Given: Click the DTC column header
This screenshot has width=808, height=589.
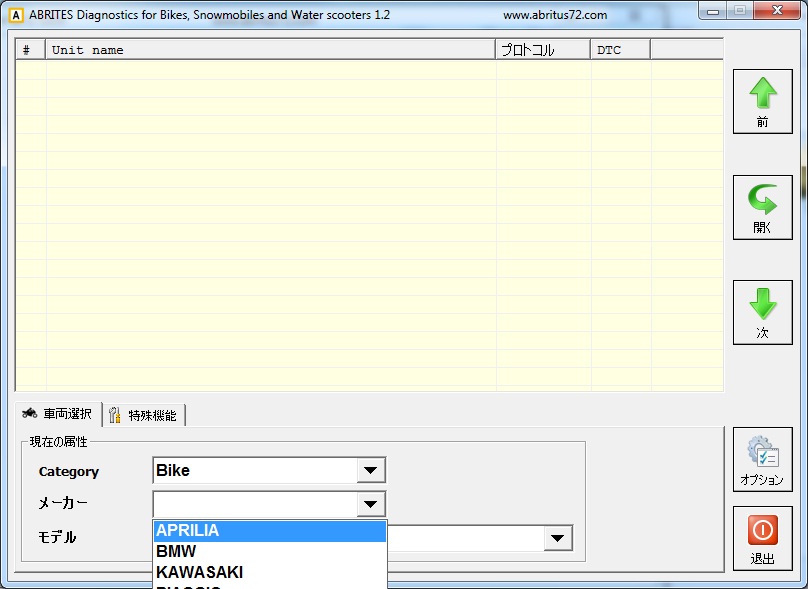Looking at the screenshot, I should click(x=620, y=50).
